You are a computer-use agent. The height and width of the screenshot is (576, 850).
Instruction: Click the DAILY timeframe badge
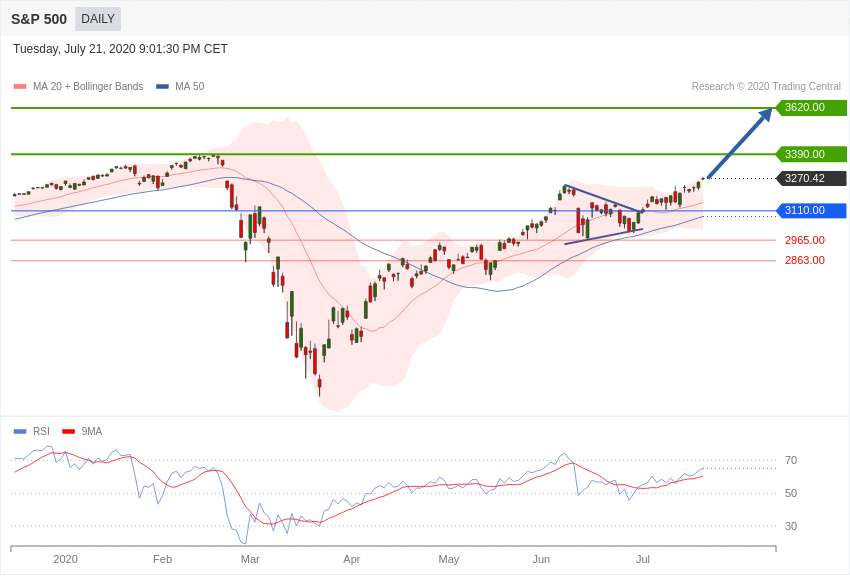[98, 19]
